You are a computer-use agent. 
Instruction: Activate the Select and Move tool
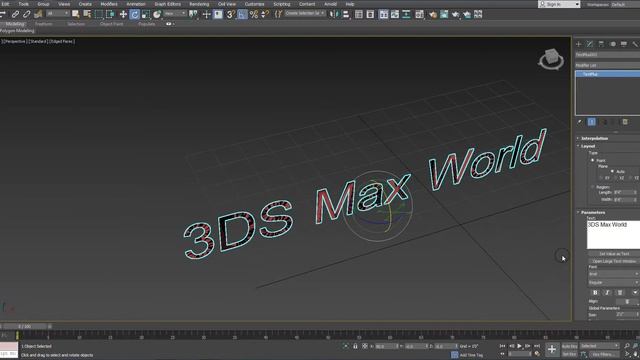123,14
